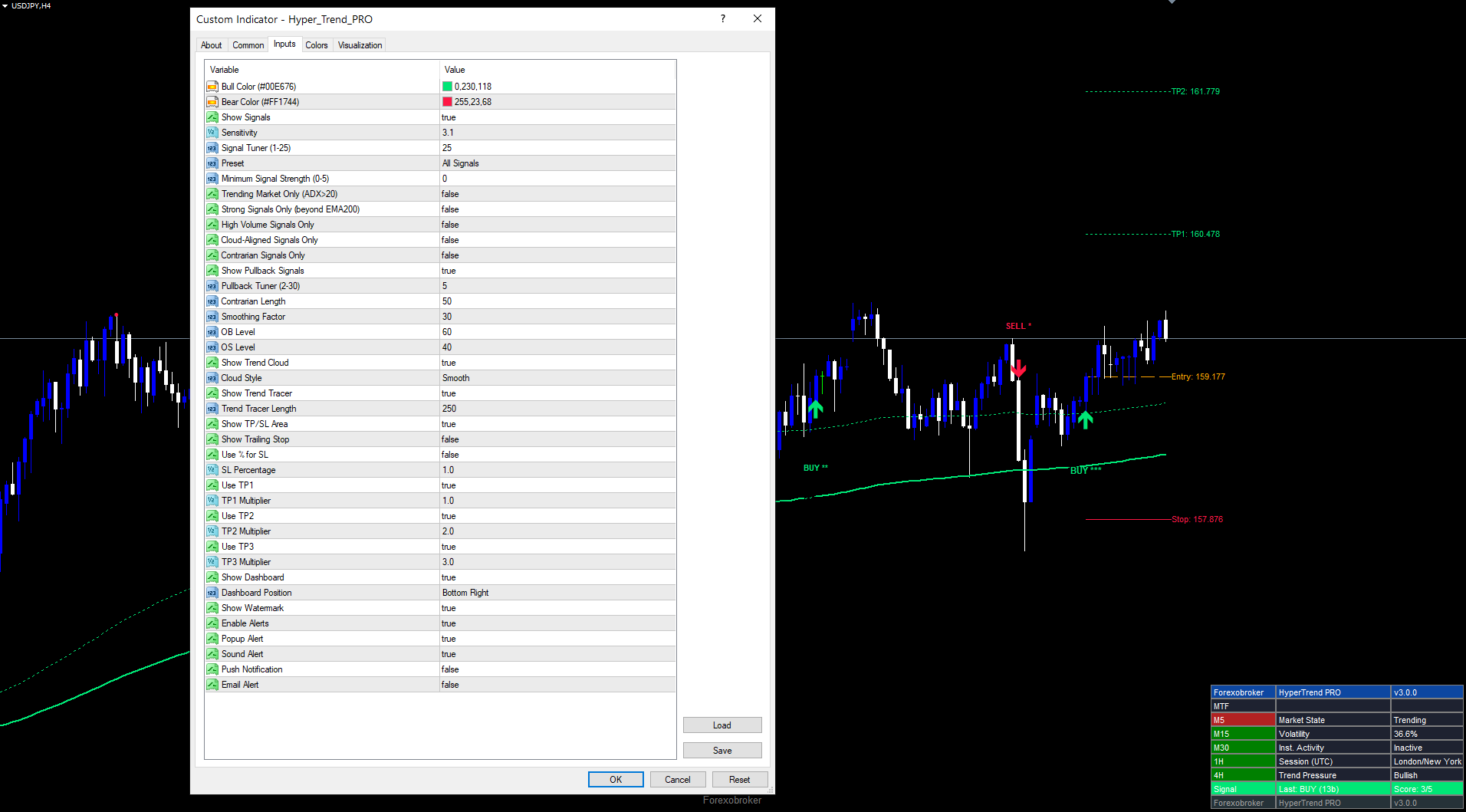Viewport: 1466px width, 812px height.
Task: Click the Cloud Style row icon
Action: [x=212, y=378]
